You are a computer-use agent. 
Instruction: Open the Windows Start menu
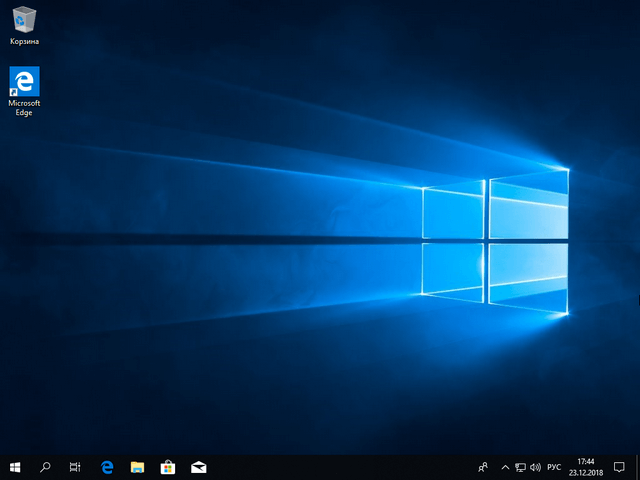[15, 467]
